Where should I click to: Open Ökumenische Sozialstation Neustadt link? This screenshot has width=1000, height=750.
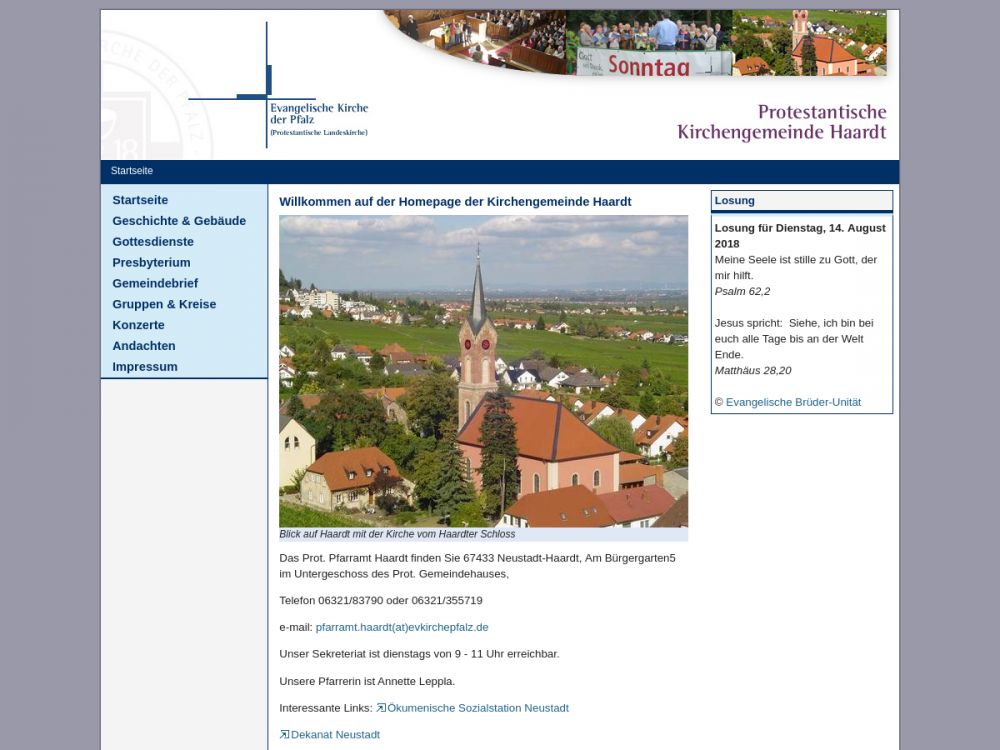[x=478, y=708]
